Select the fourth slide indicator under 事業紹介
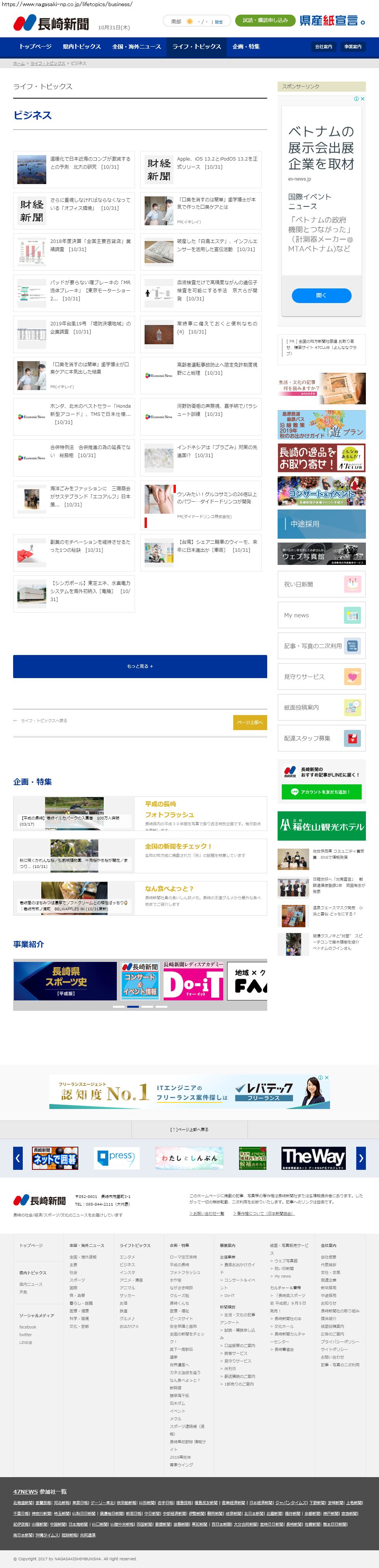The image size is (379, 1568). 161,1006
